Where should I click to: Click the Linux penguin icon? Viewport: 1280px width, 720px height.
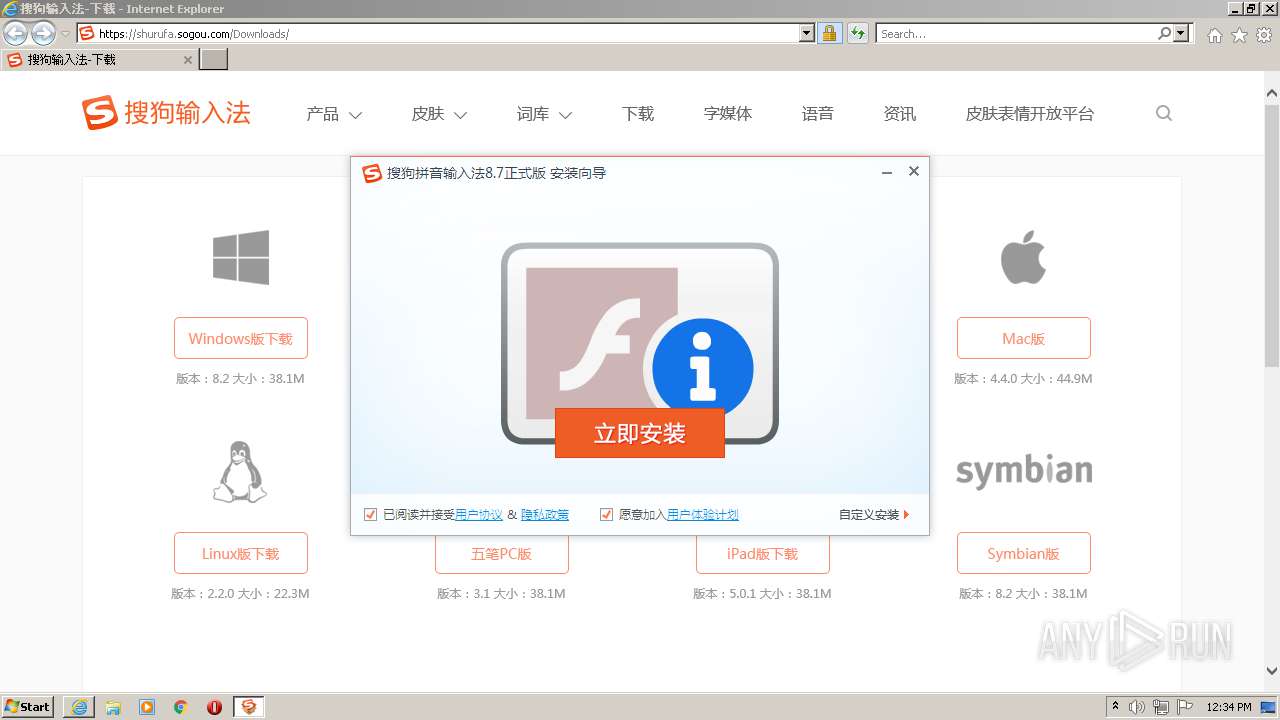[240, 472]
